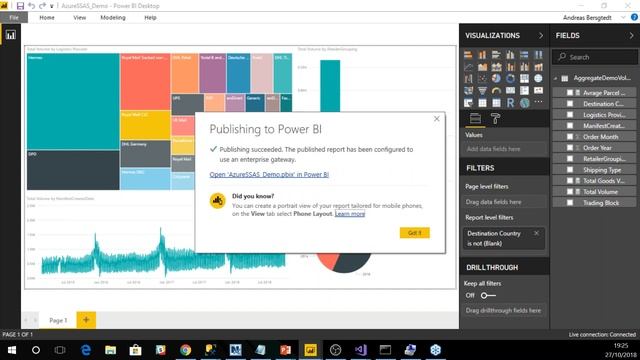Tick the Trading Block field checkbox
Viewport: 640px width, 360px height.
click(570, 202)
